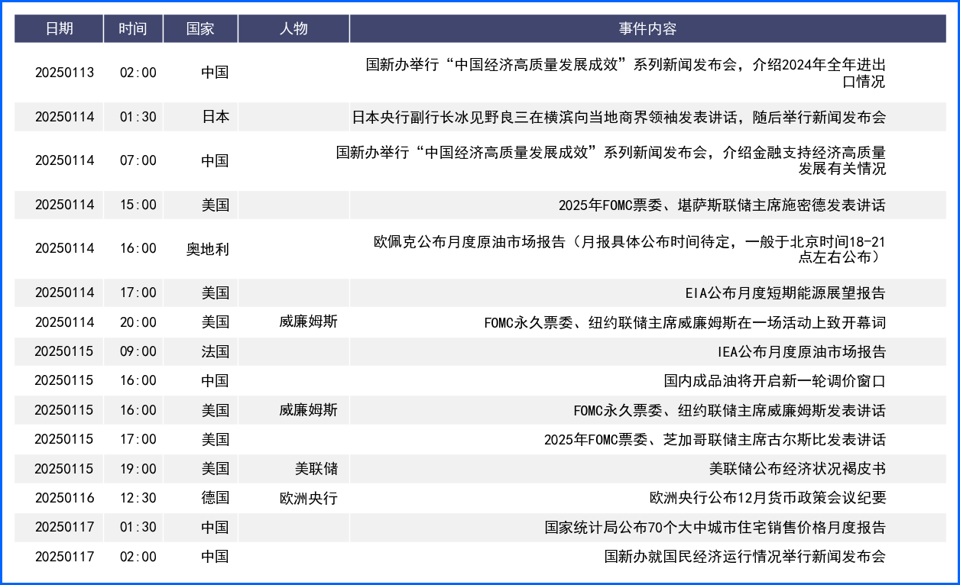
Task: Select the date cell 20250113
Action: (64, 73)
